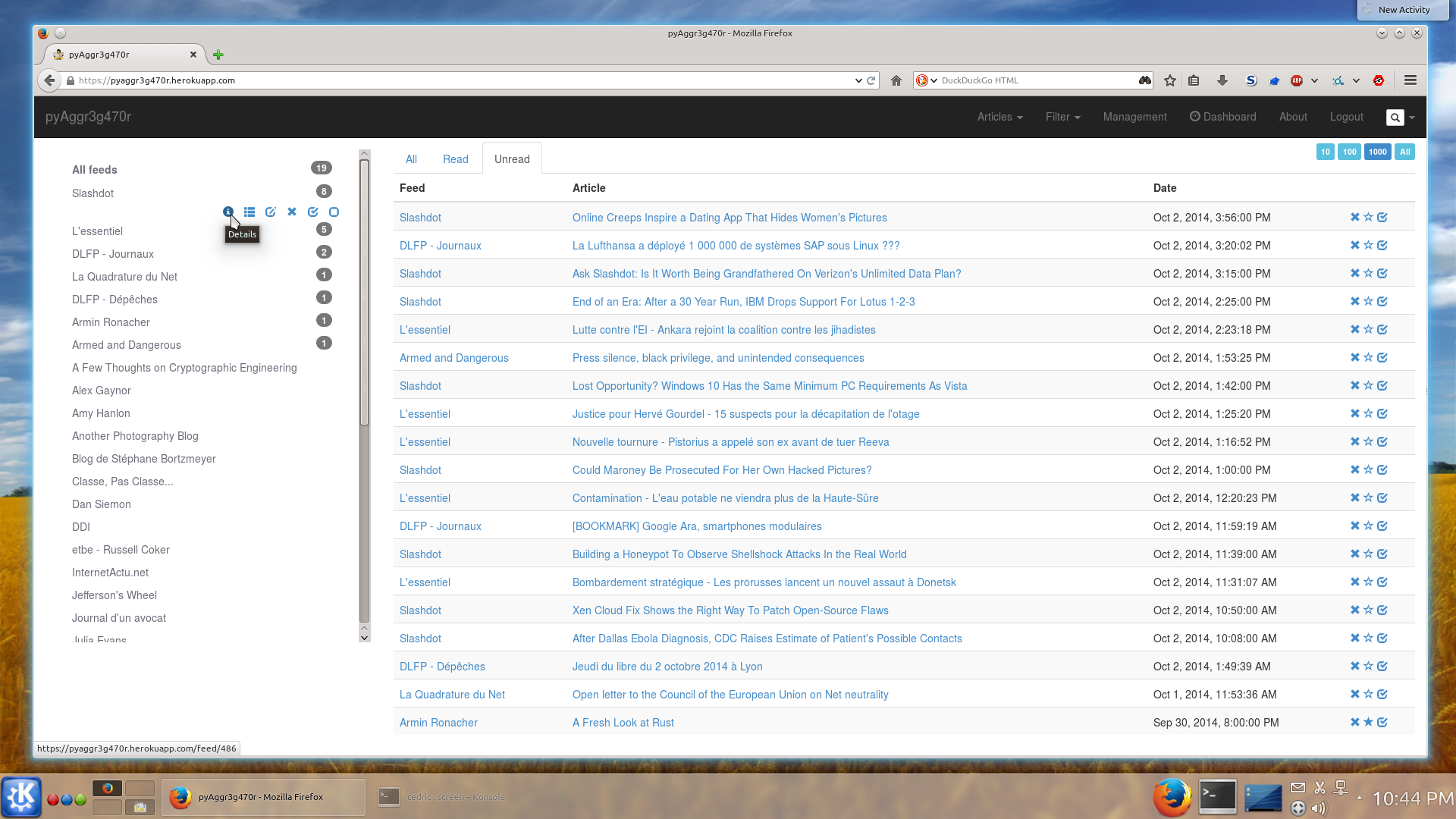Click Adblock Plus ABP toolbar icon
Image resolution: width=1456 pixels, height=819 pixels.
(1297, 80)
